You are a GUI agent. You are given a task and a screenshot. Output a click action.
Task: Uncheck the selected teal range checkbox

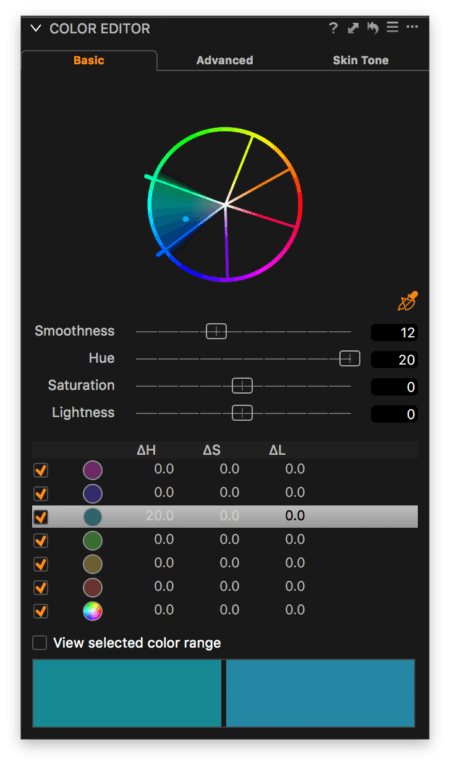(x=41, y=517)
